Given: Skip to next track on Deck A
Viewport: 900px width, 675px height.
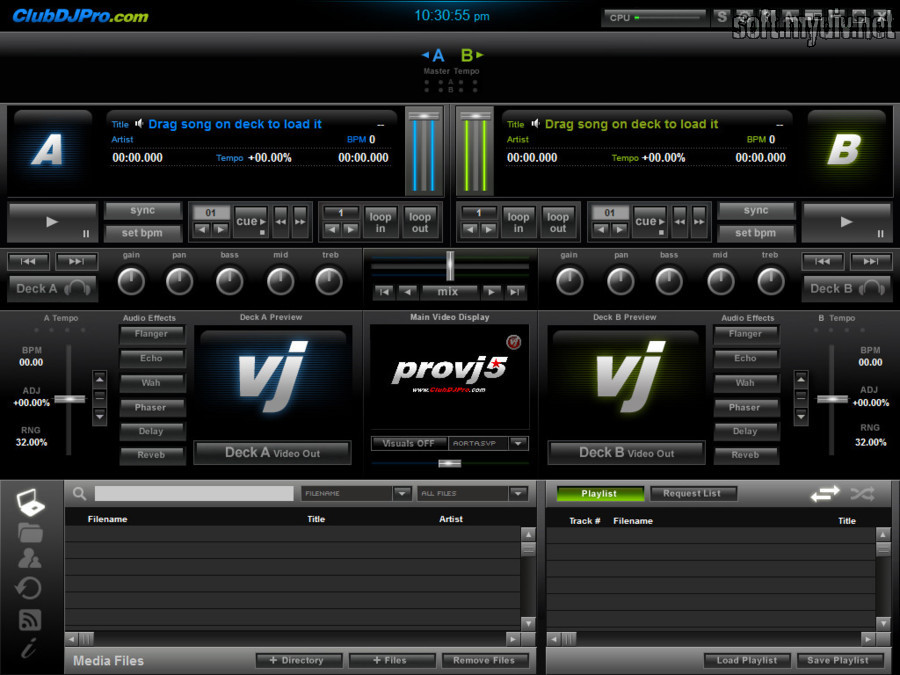Looking at the screenshot, I should coord(76,262).
